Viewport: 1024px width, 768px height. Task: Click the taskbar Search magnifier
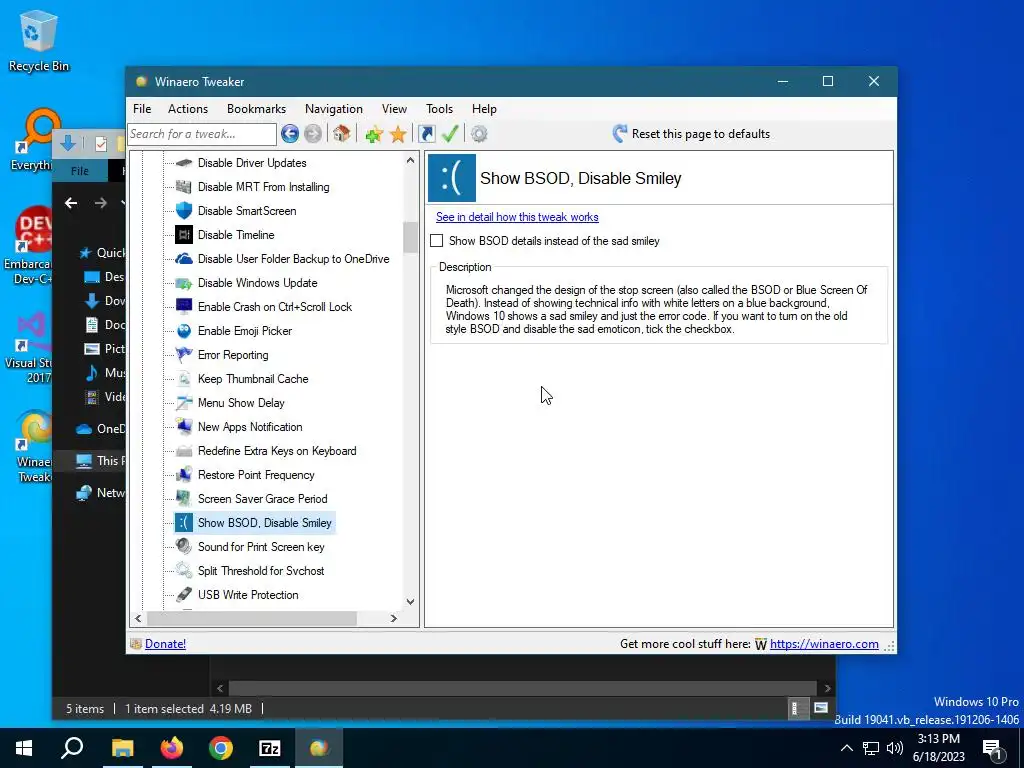tap(72, 748)
